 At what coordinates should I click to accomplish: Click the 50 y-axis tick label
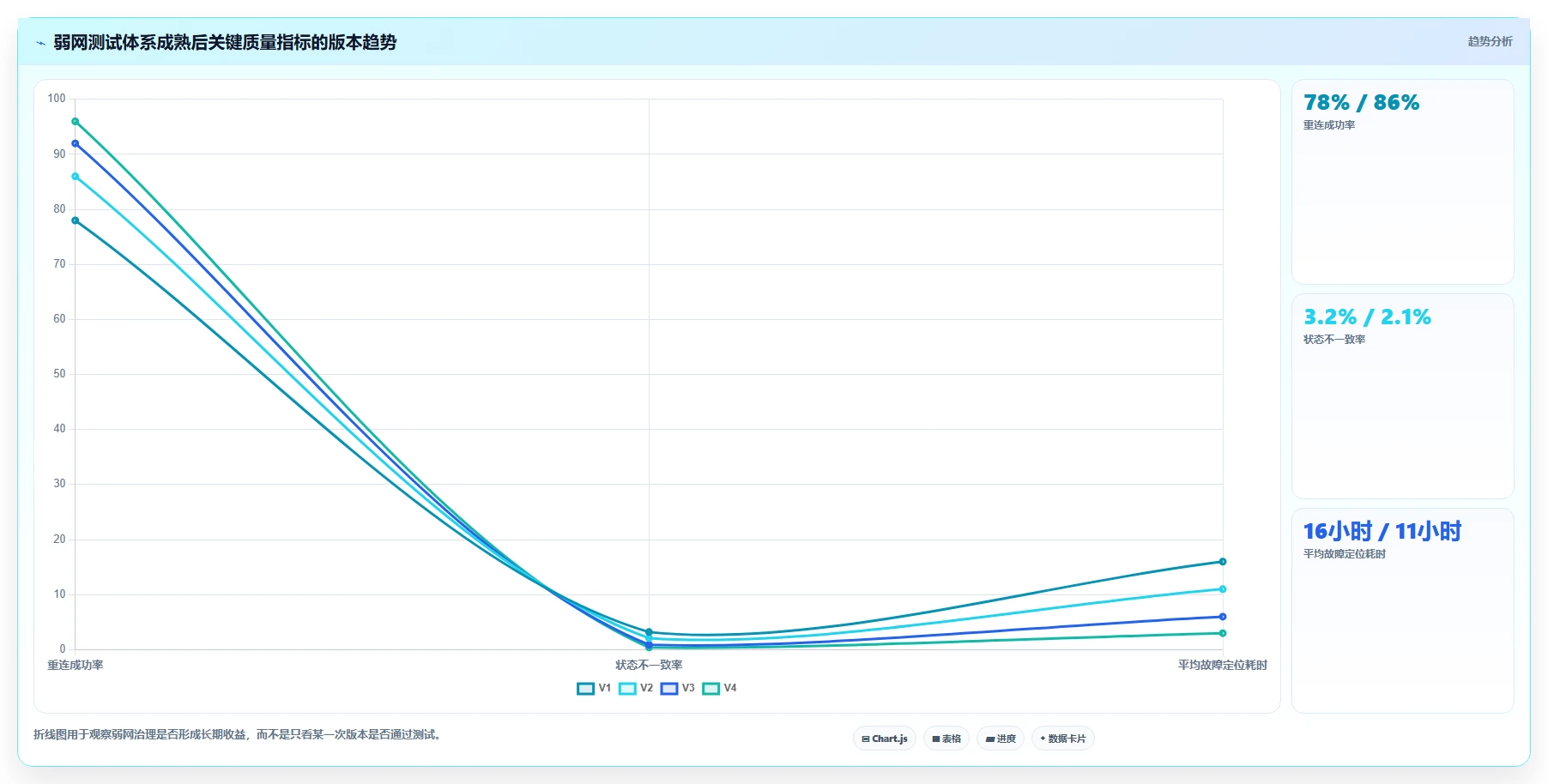59,374
